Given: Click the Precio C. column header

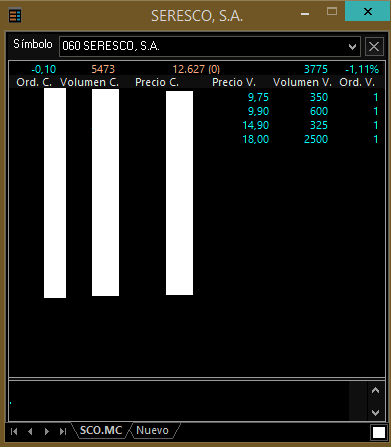Looking at the screenshot, I should click(157, 82).
